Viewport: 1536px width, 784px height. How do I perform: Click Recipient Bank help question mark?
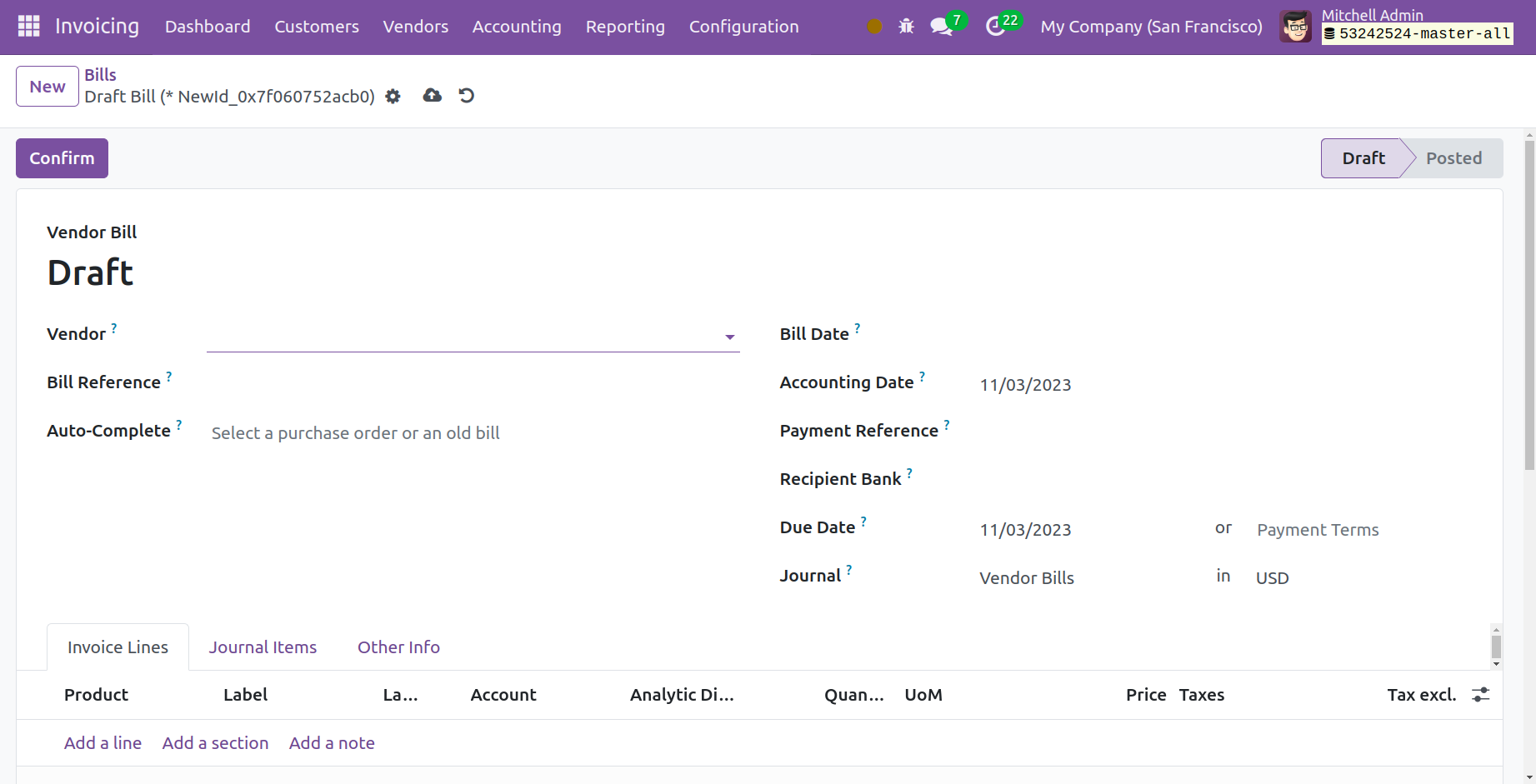[909, 473]
